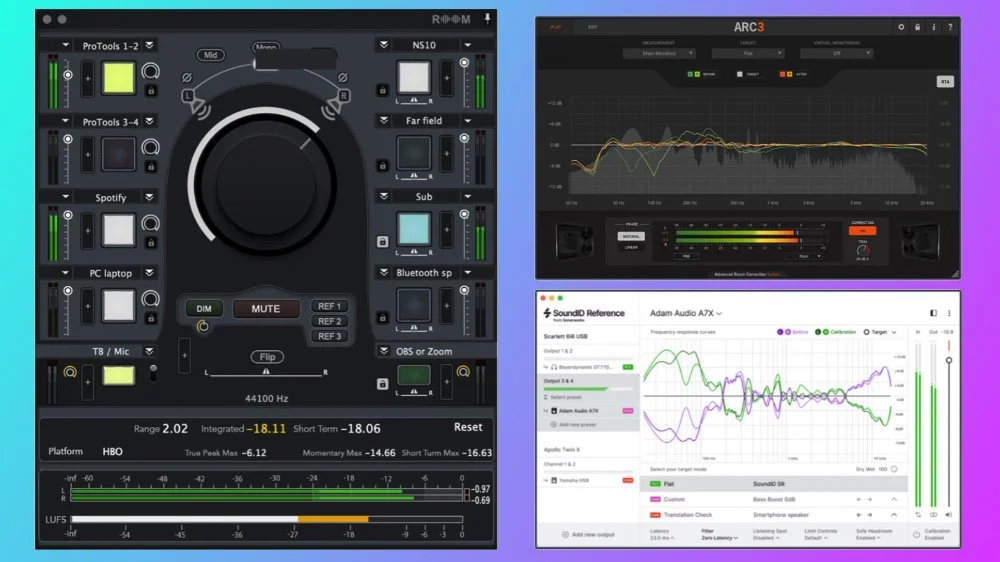Click the TB / Mic headphone knob icon
The height and width of the screenshot is (562, 1000).
tap(70, 372)
